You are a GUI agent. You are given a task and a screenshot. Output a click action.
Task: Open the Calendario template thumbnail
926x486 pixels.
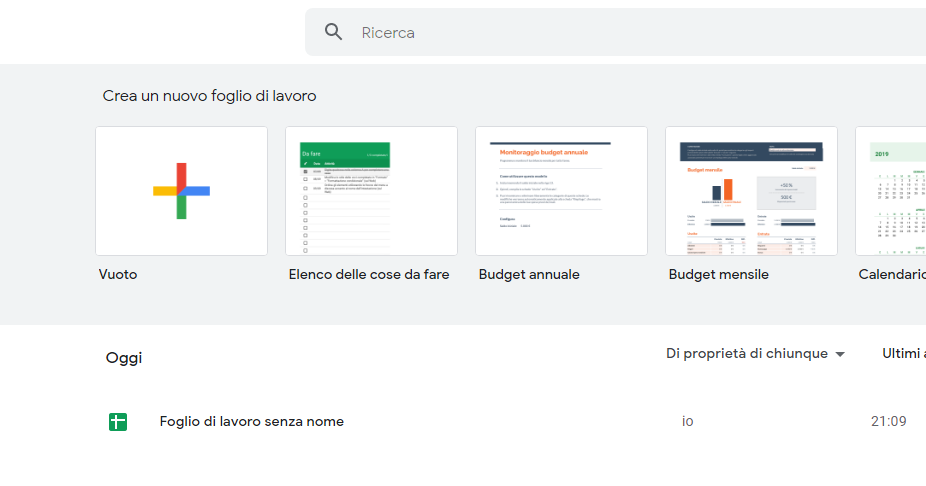(x=891, y=191)
